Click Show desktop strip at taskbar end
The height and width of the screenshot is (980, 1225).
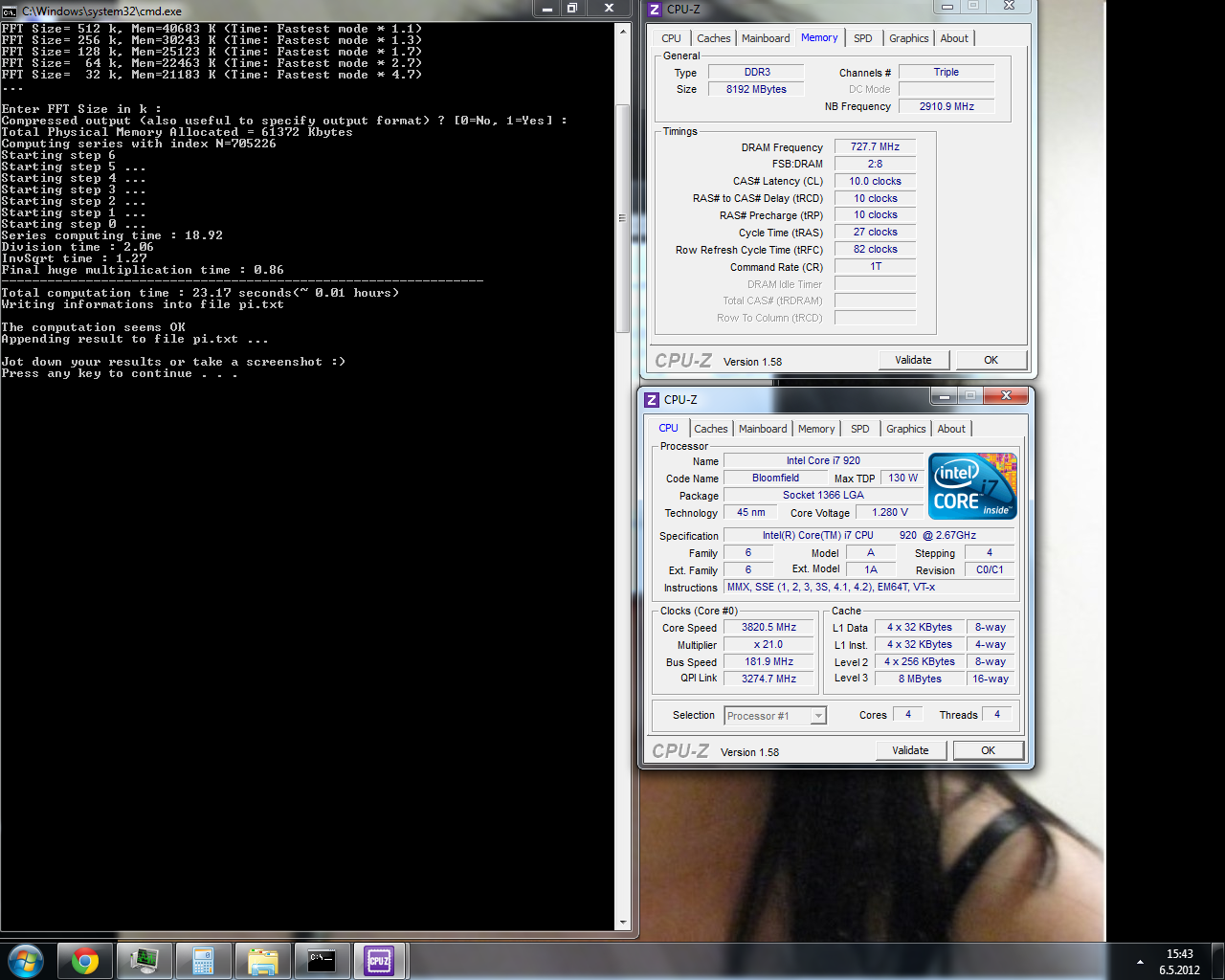coord(1217,961)
